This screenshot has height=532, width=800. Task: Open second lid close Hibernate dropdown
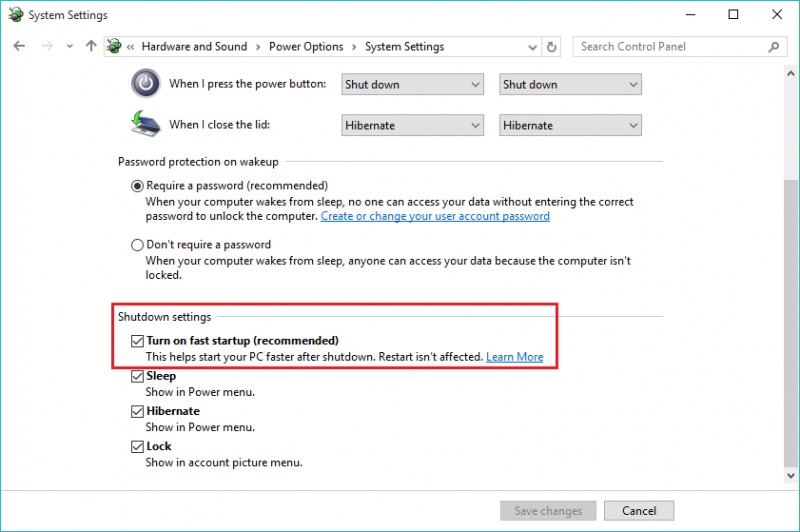tap(570, 126)
